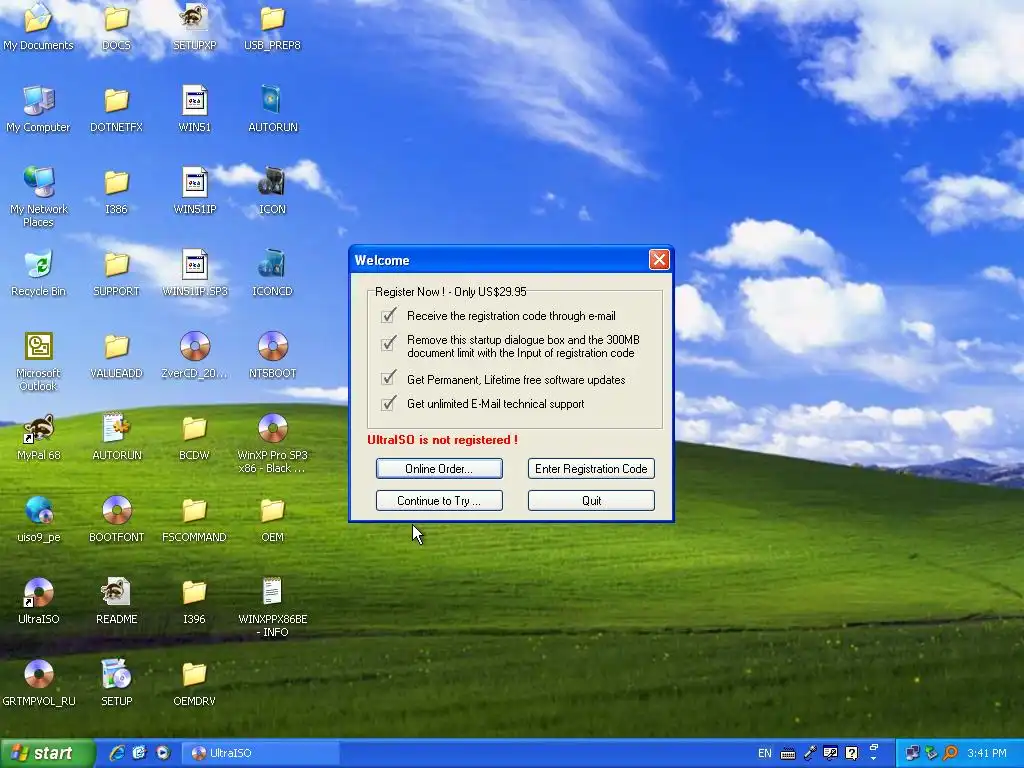Screen dimensions: 1024x768
Task: Click the Online Order... button
Action: click(439, 468)
